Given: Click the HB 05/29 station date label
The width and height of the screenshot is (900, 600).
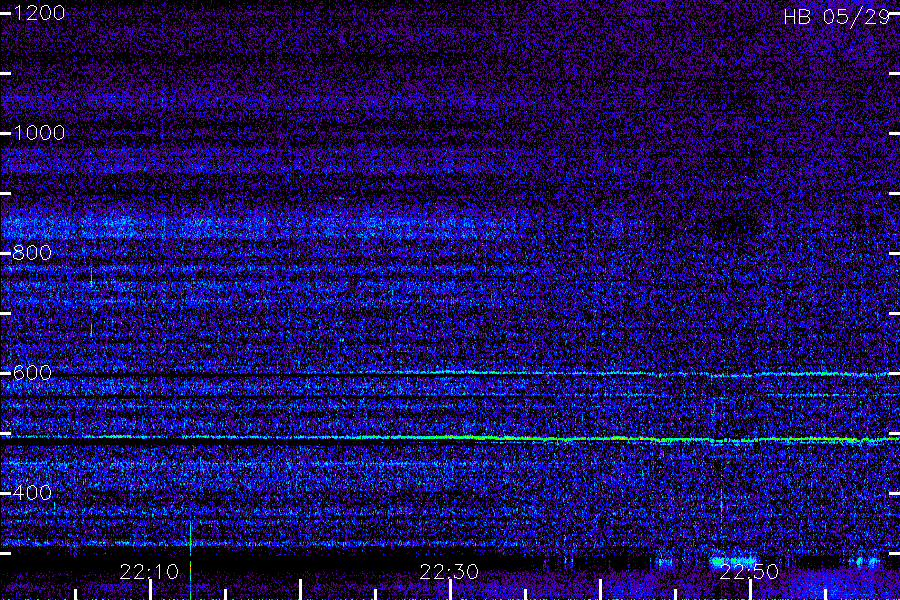Looking at the screenshot, I should pos(836,17).
